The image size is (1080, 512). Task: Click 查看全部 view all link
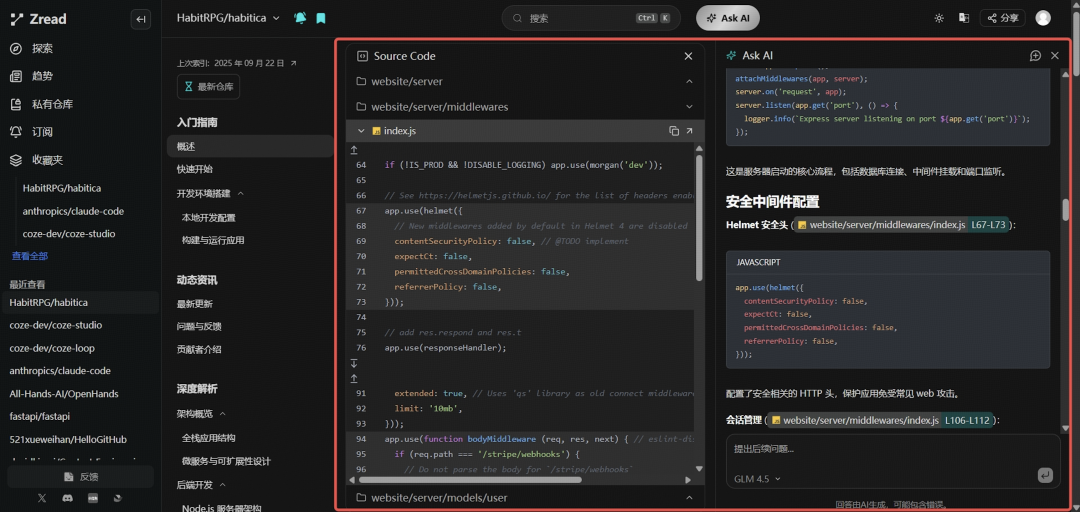(x=30, y=256)
